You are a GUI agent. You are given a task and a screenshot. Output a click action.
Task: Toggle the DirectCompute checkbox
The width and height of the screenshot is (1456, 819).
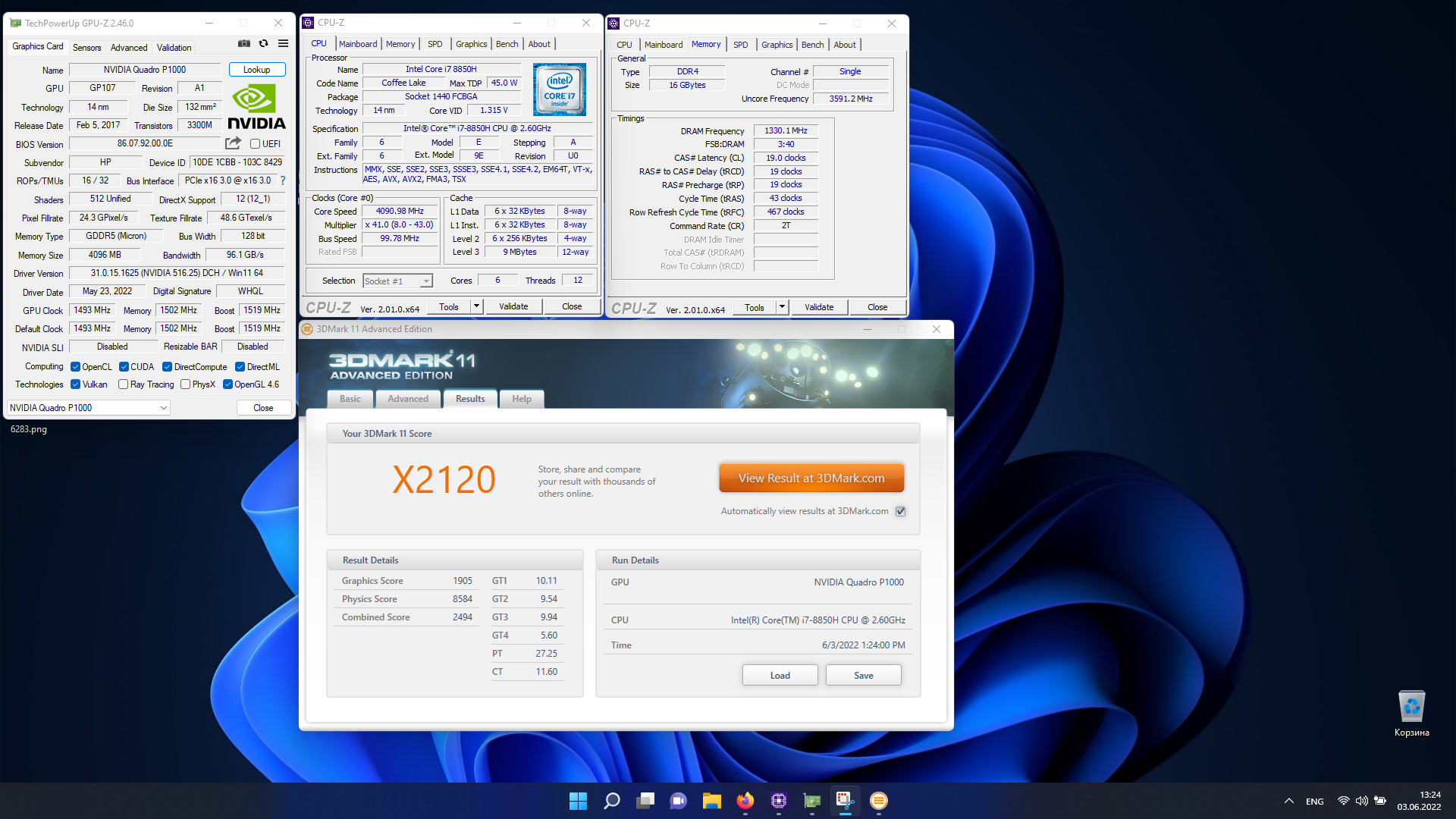coord(167,367)
